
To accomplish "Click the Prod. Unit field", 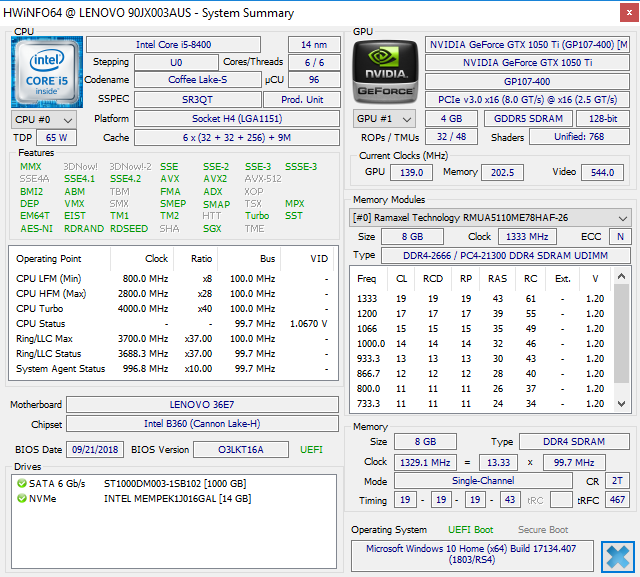I will tap(302, 100).
